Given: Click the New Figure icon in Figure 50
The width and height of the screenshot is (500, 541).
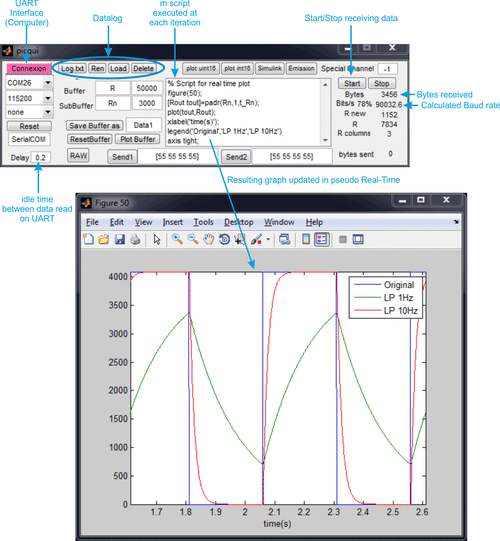Looking at the screenshot, I should pyautogui.click(x=88, y=239).
